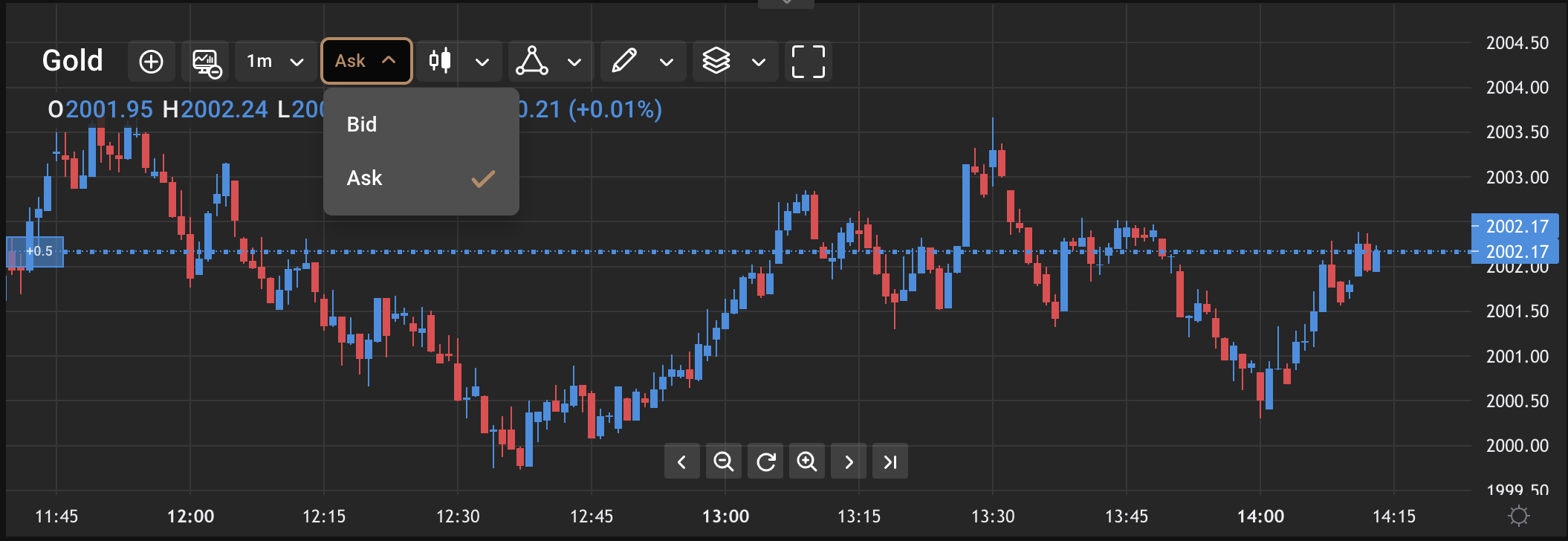This screenshot has height=541, width=1568.
Task: Click the 2000.50 price axis label
Action: (1517, 401)
